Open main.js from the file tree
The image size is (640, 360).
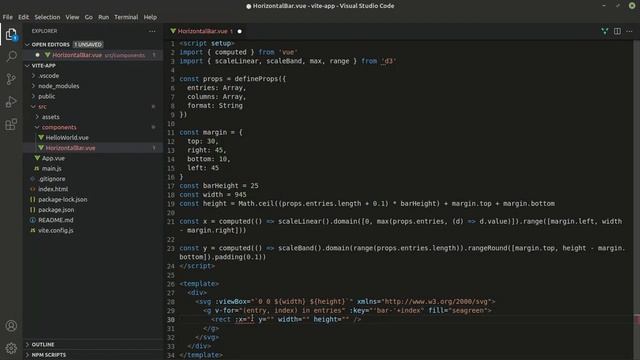coord(52,168)
